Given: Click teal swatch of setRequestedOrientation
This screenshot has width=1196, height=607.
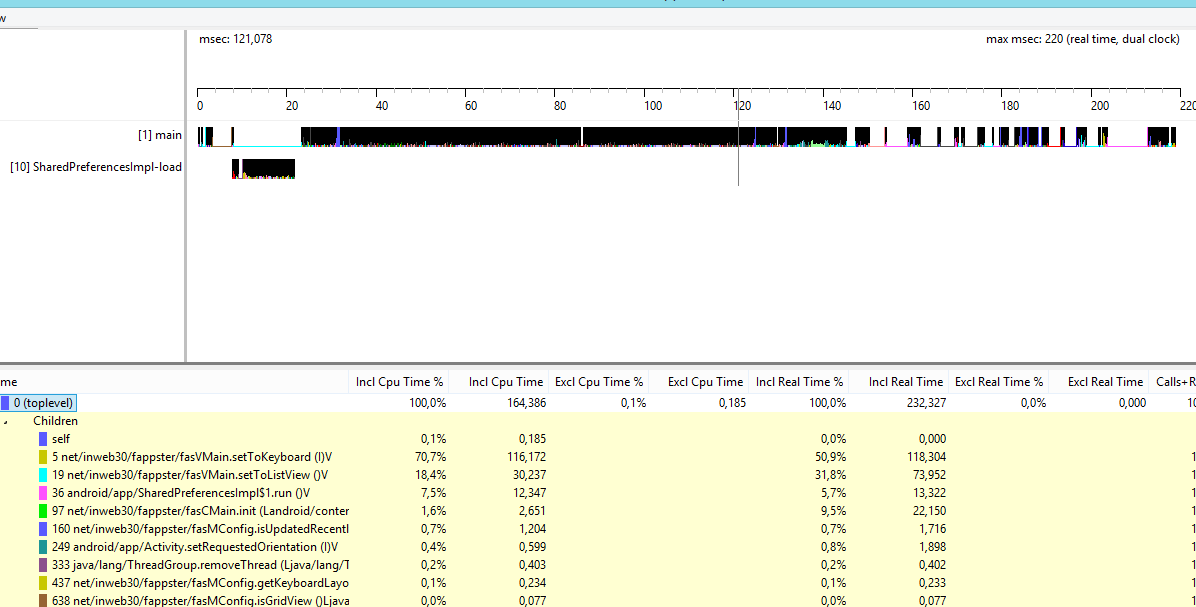Looking at the screenshot, I should tap(43, 547).
